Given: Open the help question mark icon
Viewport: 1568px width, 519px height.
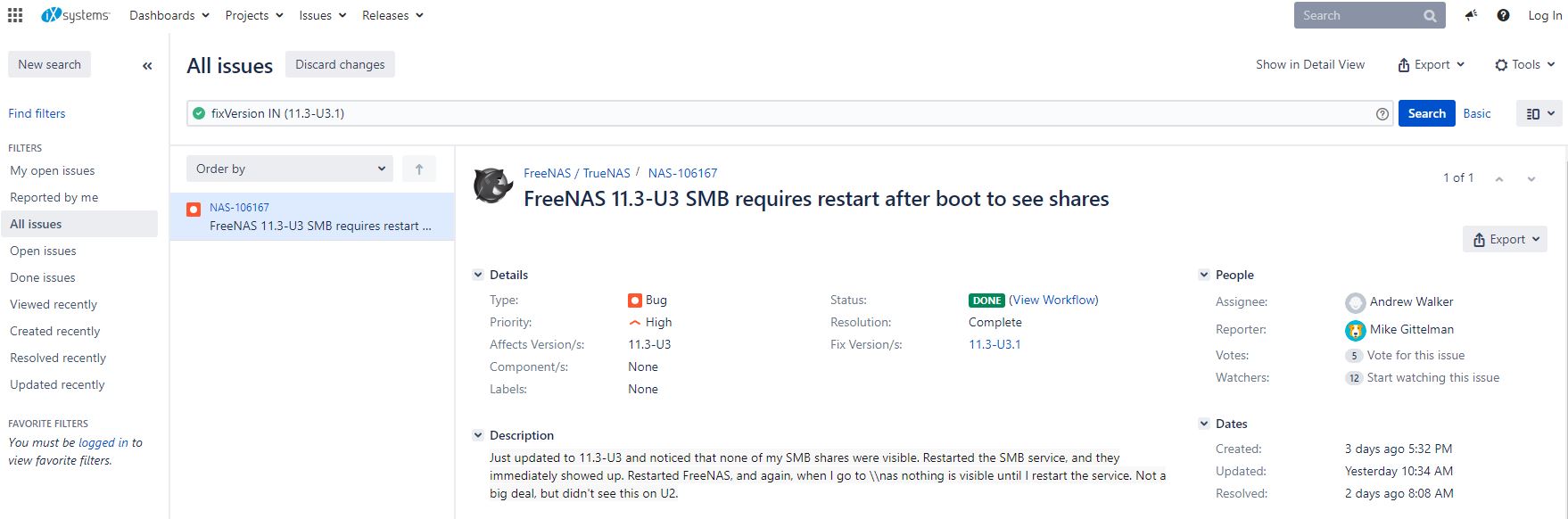Looking at the screenshot, I should pyautogui.click(x=1503, y=15).
